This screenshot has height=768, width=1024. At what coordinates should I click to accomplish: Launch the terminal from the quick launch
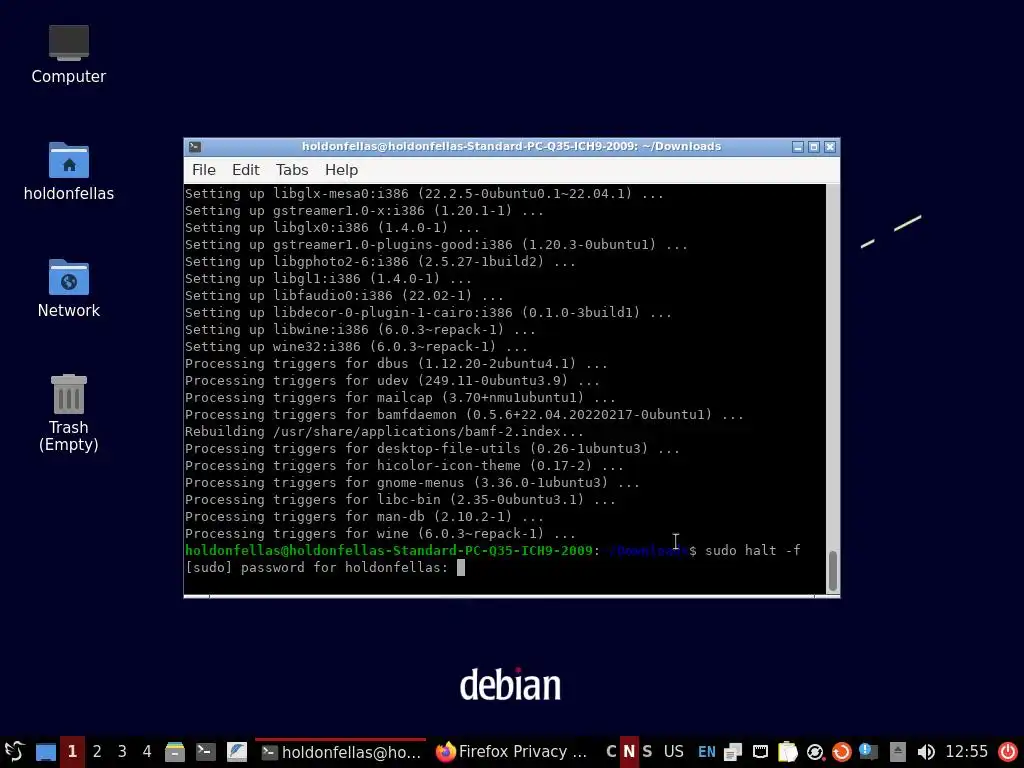coord(206,752)
